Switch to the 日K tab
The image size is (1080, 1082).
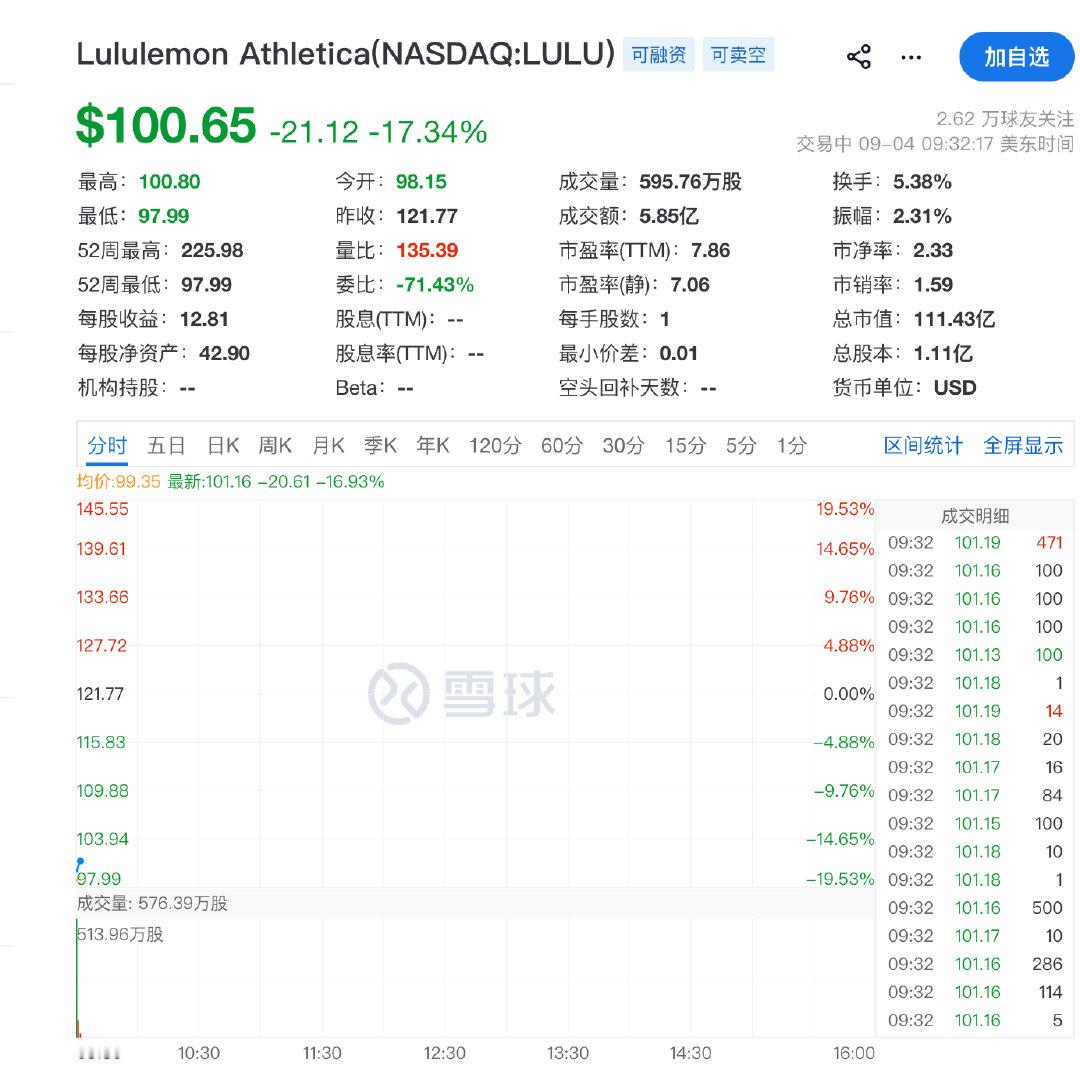pyautogui.click(x=223, y=445)
